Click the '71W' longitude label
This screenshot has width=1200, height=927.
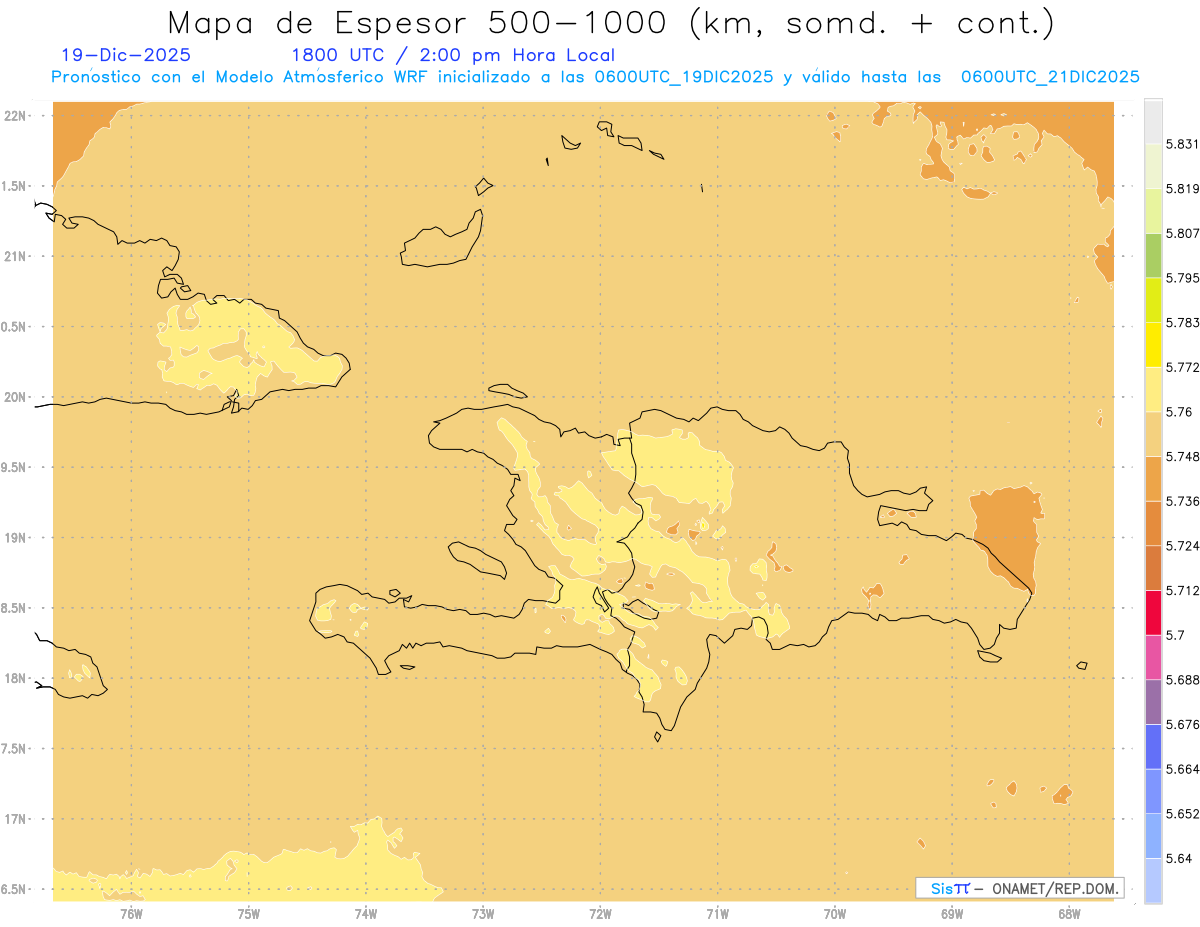click(x=717, y=913)
